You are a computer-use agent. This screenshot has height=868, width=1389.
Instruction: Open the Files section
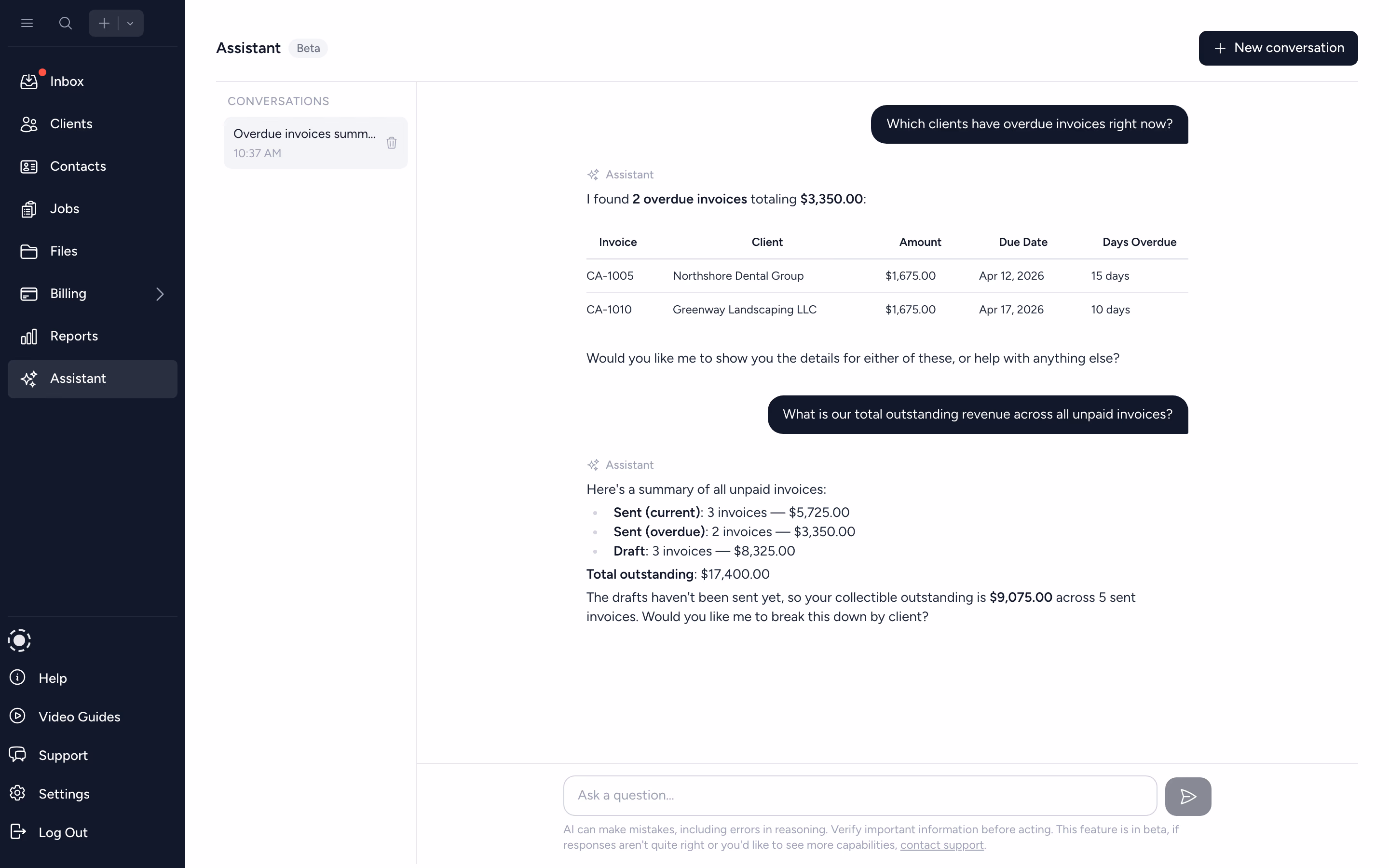coord(63,251)
